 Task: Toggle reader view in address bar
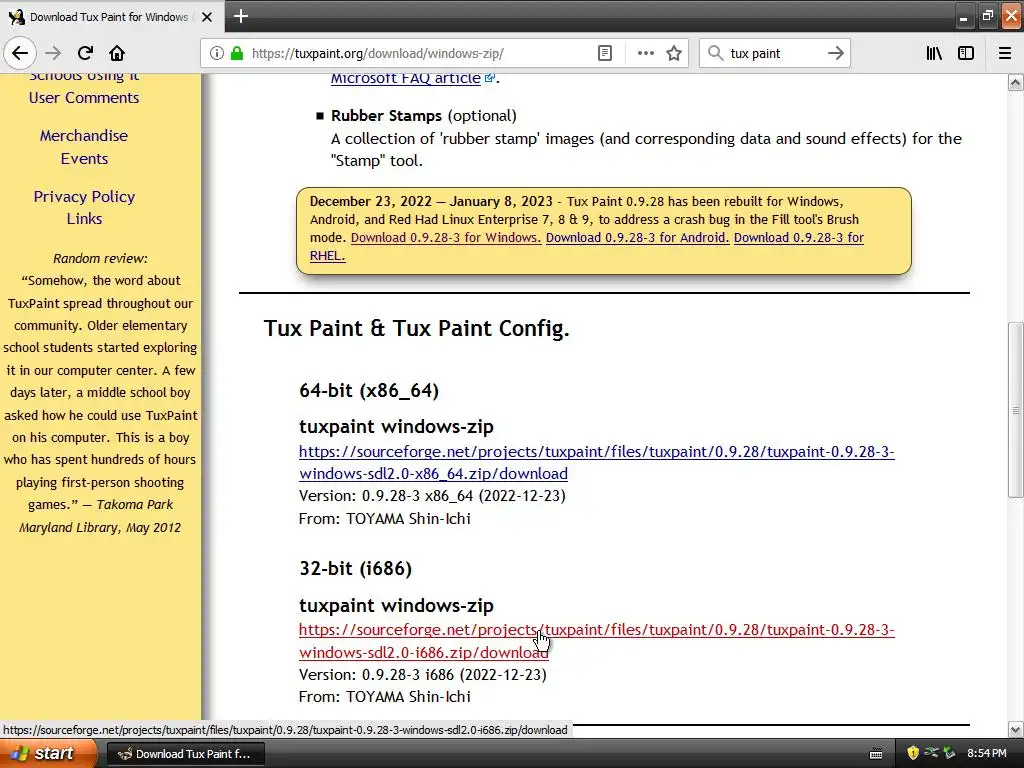coord(605,53)
